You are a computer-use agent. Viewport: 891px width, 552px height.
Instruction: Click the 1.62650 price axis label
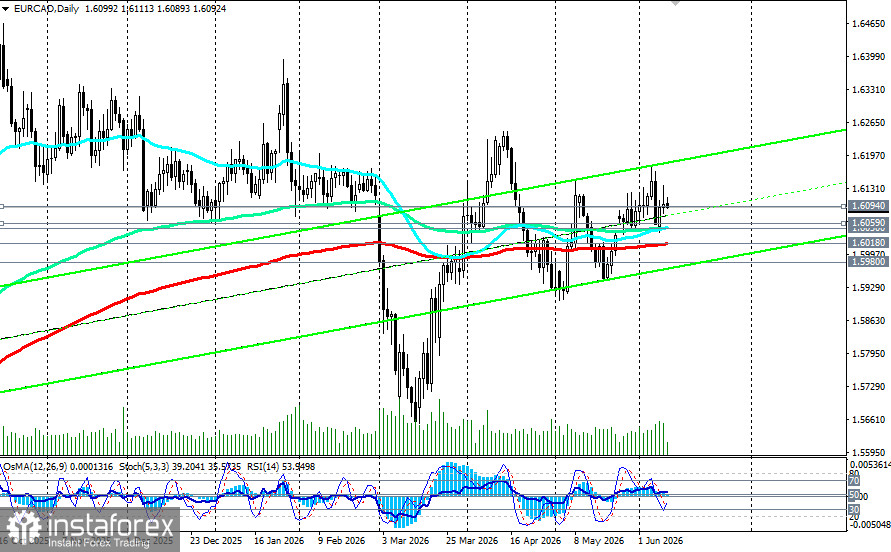pyautogui.click(x=869, y=122)
